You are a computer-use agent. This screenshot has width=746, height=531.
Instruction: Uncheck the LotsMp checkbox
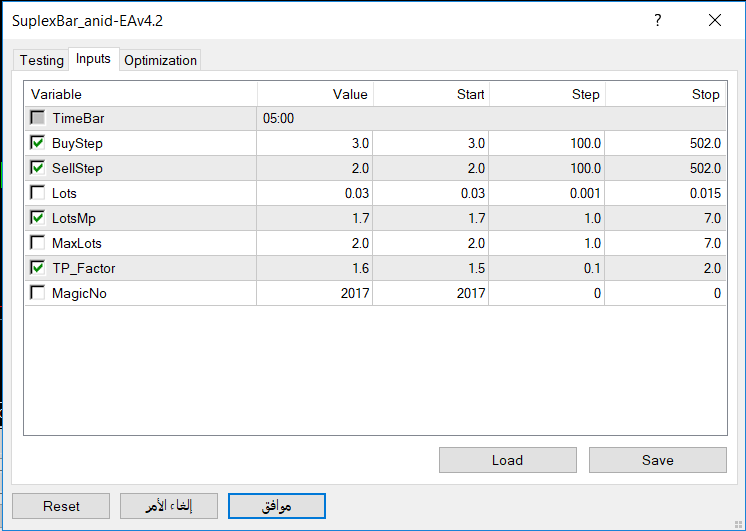click(x=38, y=218)
